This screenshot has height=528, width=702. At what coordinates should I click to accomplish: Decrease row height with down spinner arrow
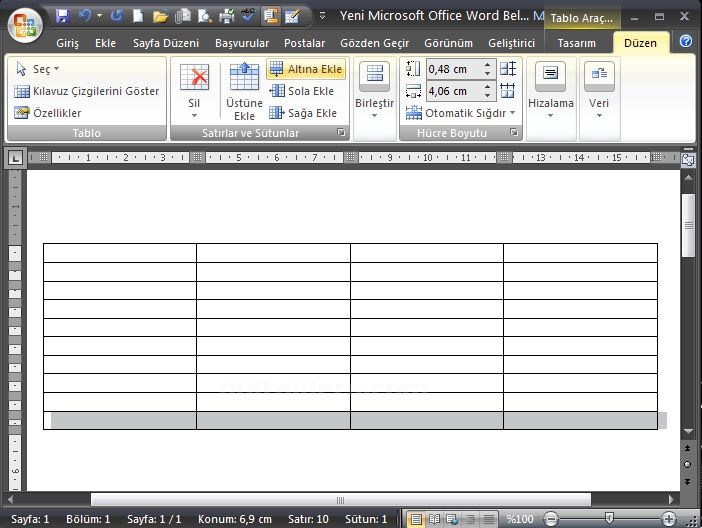tap(488, 73)
